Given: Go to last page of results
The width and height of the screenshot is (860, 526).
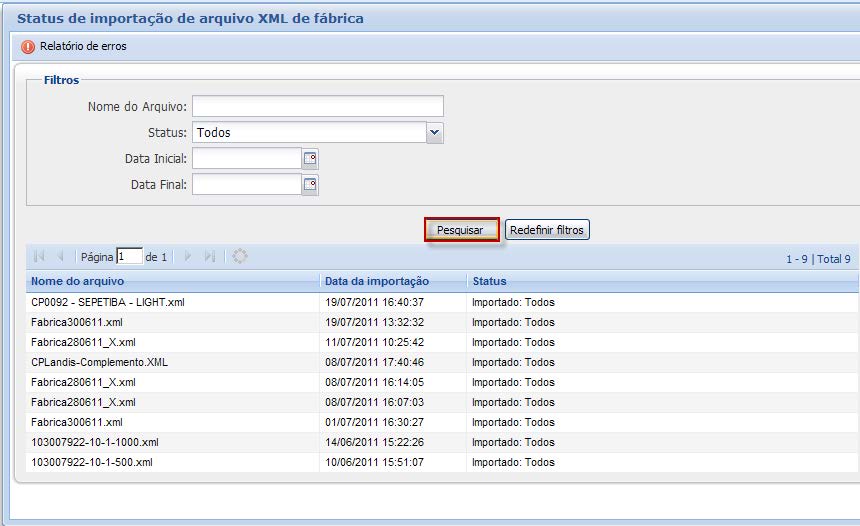Looking at the screenshot, I should point(209,257).
